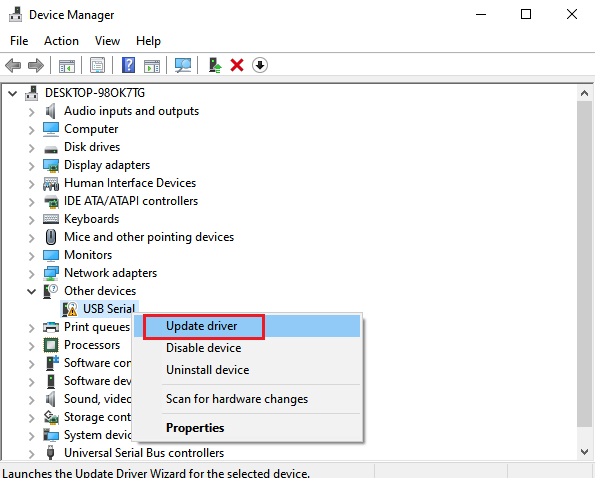595x482 pixels.
Task: Collapse the Other devices node
Action: (x=31, y=291)
